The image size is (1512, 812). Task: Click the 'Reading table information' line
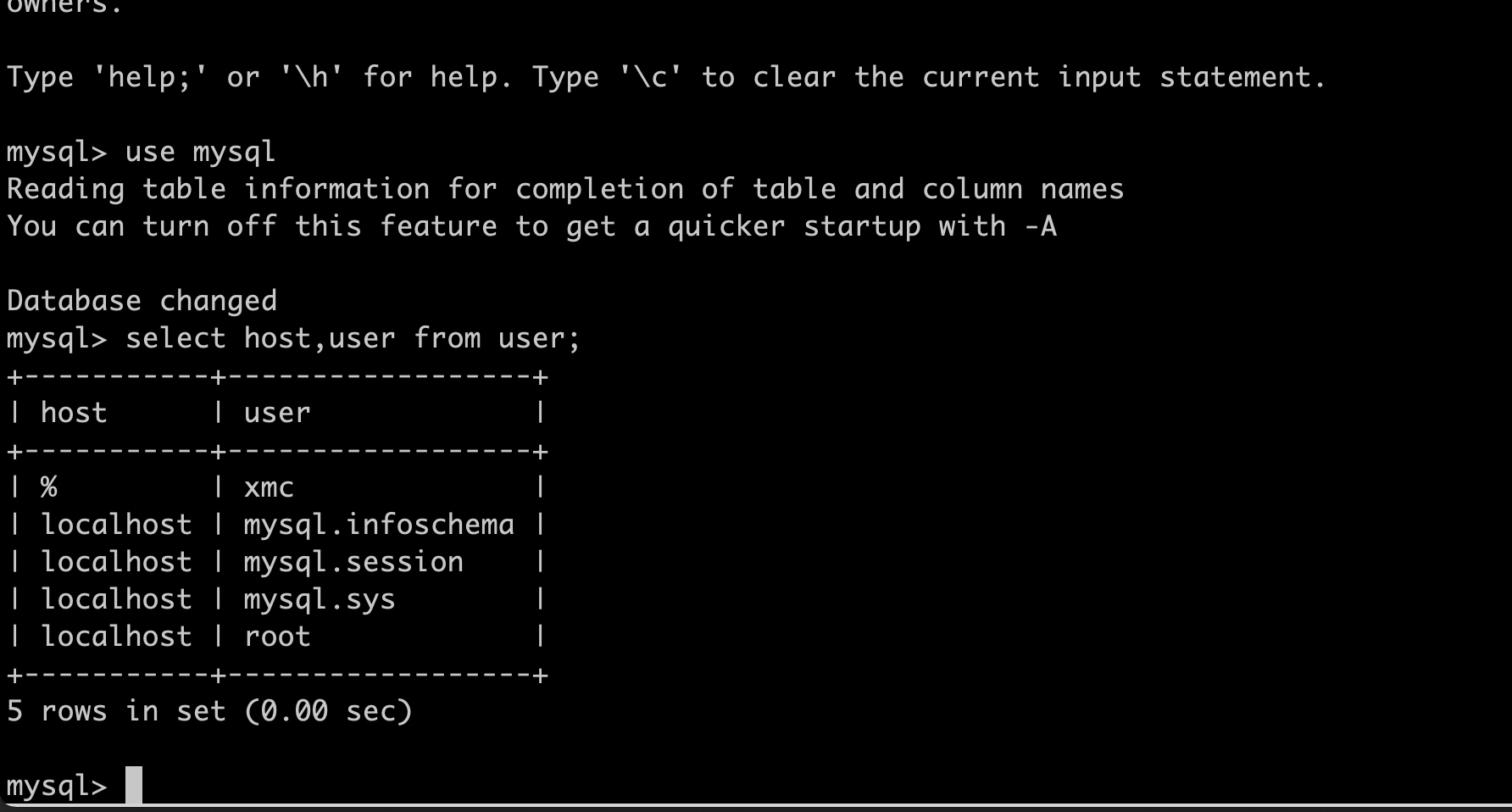pos(565,189)
